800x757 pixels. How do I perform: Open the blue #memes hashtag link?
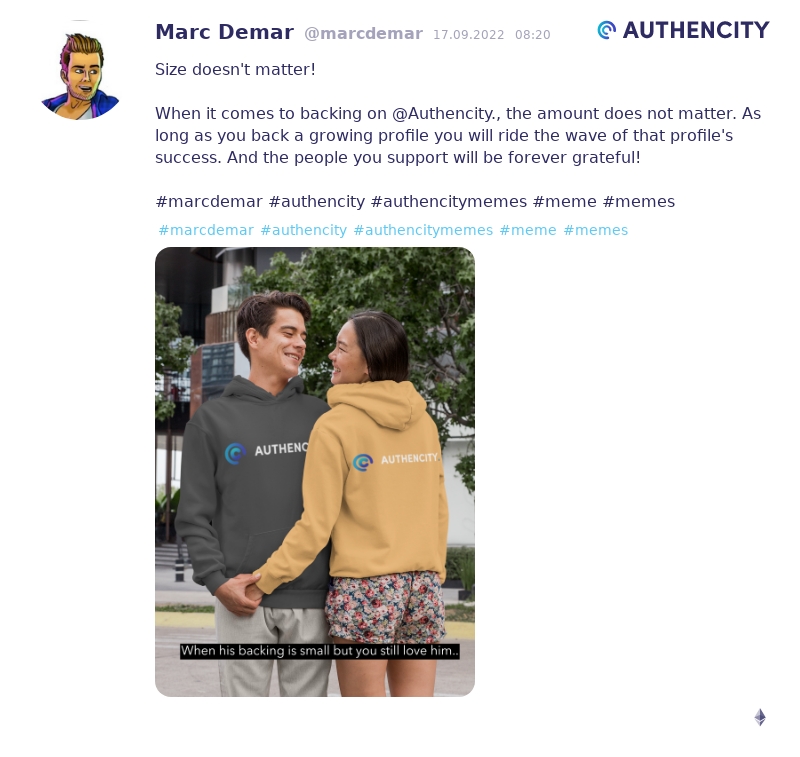click(595, 230)
